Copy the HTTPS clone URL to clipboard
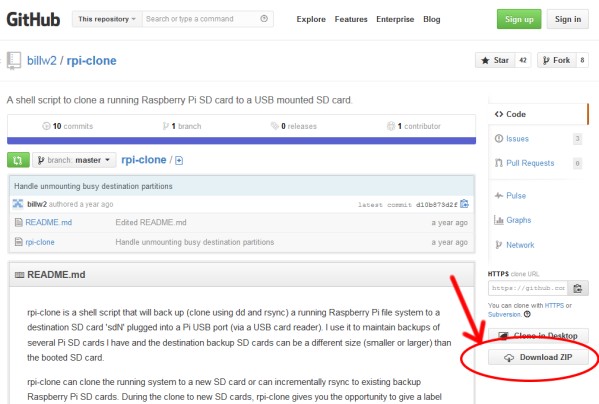Image resolution: width=599 pixels, height=404 pixels. [x=578, y=288]
